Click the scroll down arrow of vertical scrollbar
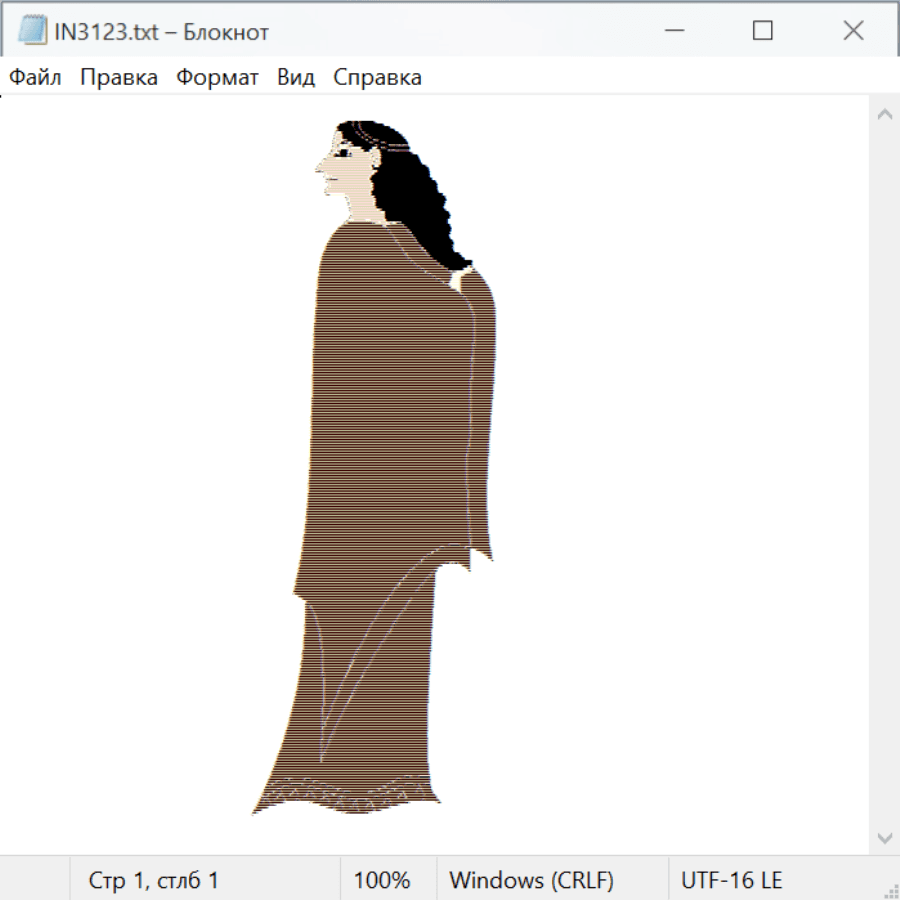This screenshot has width=900, height=900. 884,837
